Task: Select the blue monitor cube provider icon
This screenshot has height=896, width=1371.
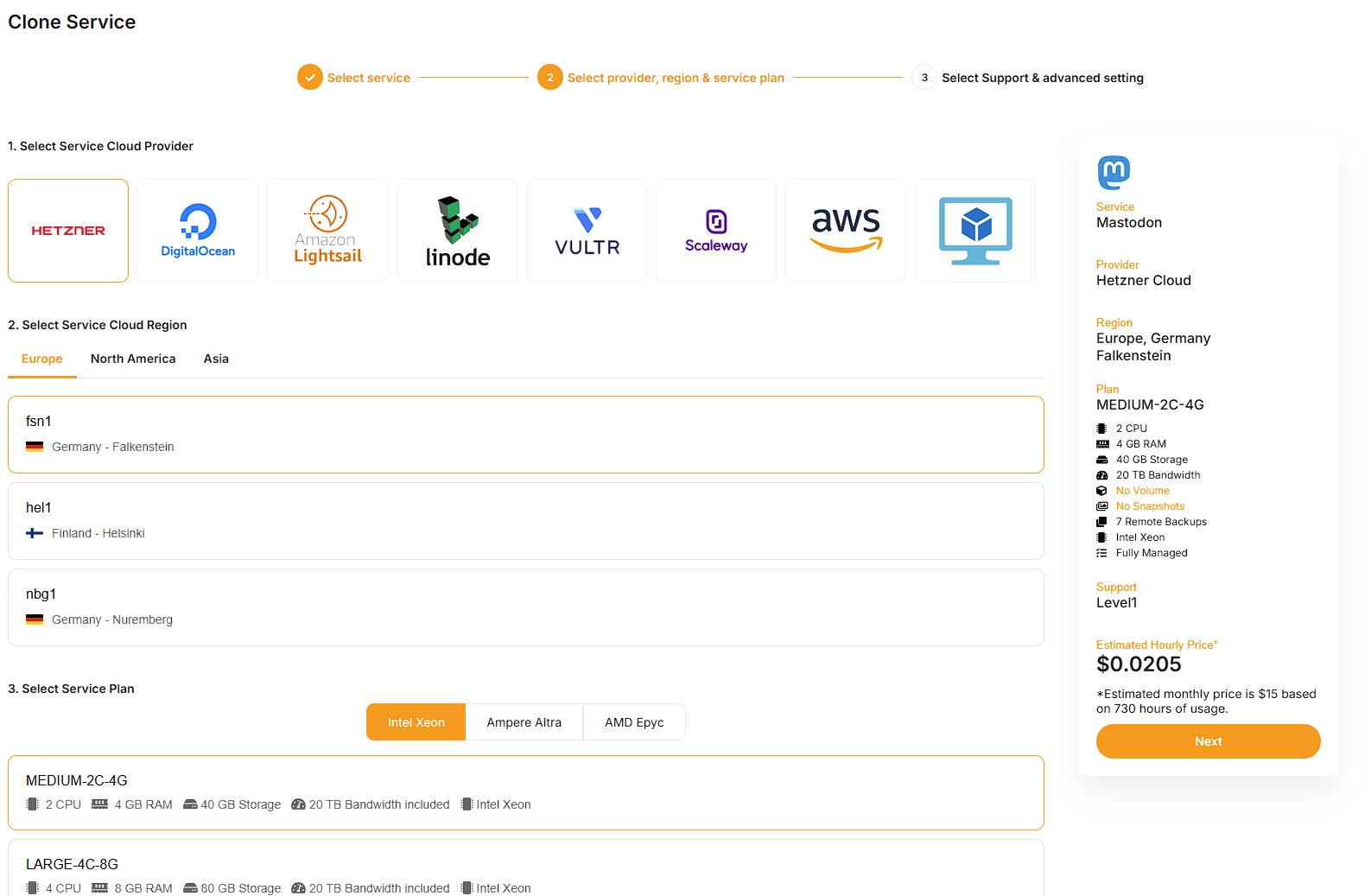Action: [975, 231]
